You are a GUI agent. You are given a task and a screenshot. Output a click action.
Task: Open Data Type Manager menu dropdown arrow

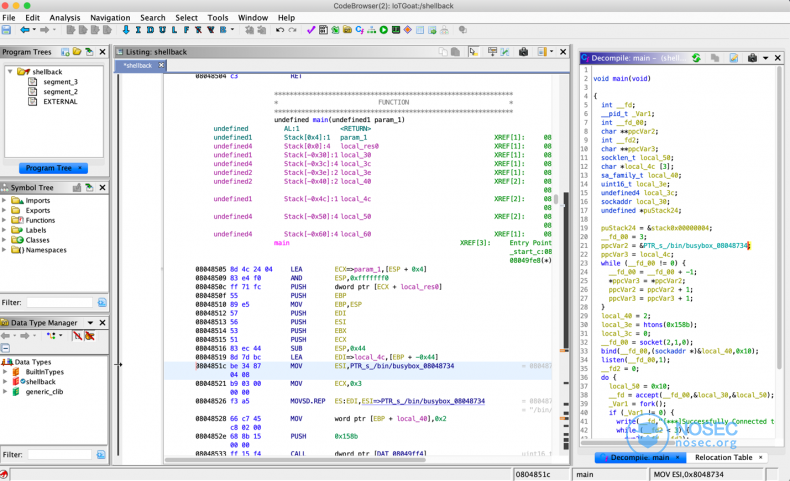(90, 323)
